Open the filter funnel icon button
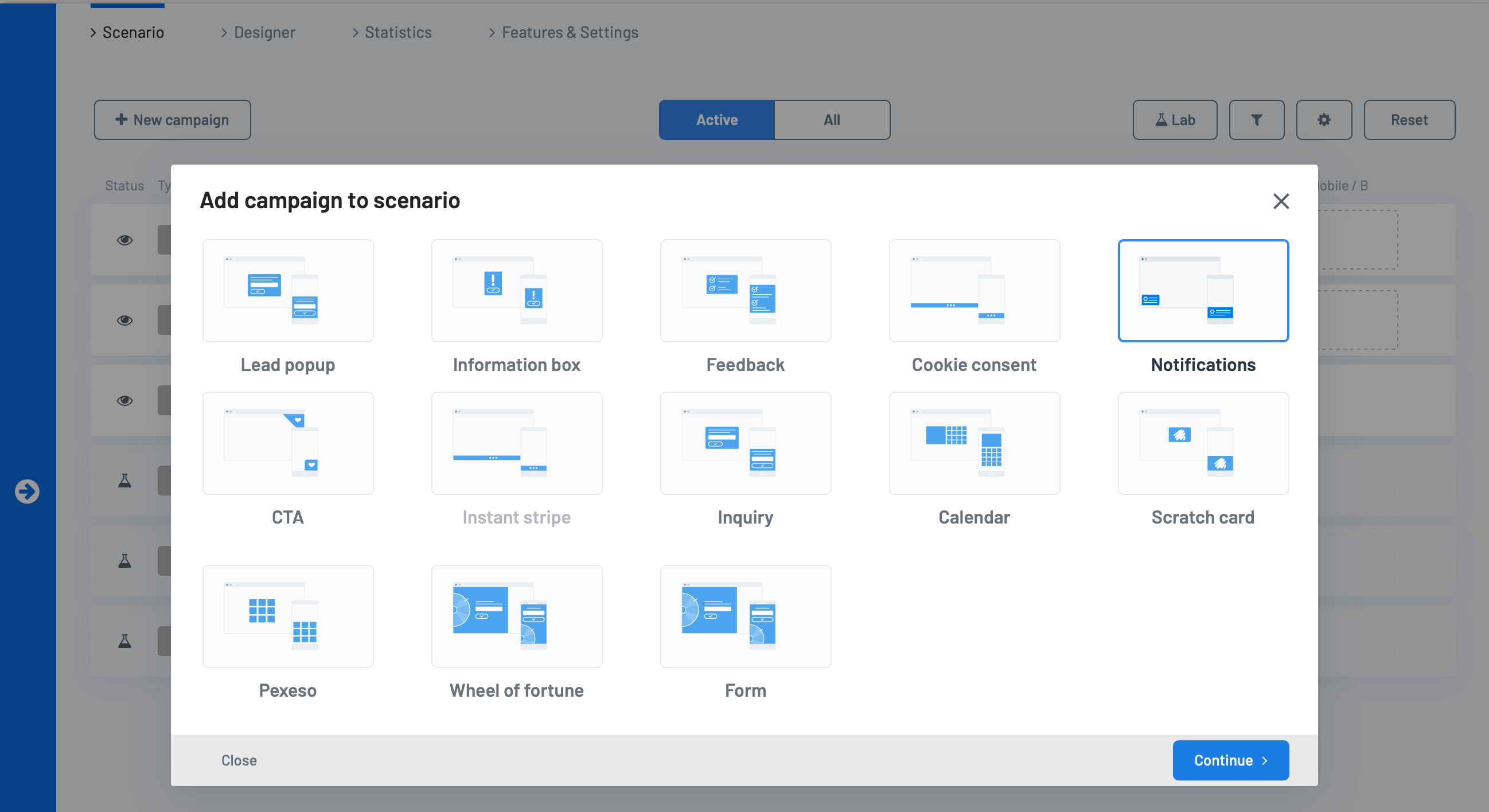This screenshot has height=812, width=1489. pyautogui.click(x=1257, y=120)
